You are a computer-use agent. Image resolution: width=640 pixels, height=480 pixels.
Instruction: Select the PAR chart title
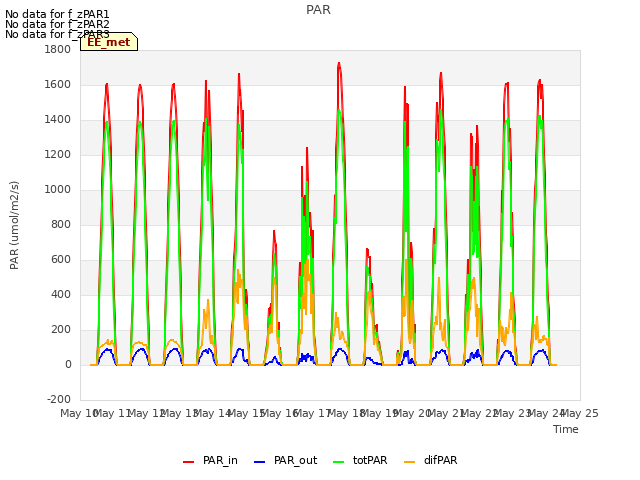click(x=318, y=9)
